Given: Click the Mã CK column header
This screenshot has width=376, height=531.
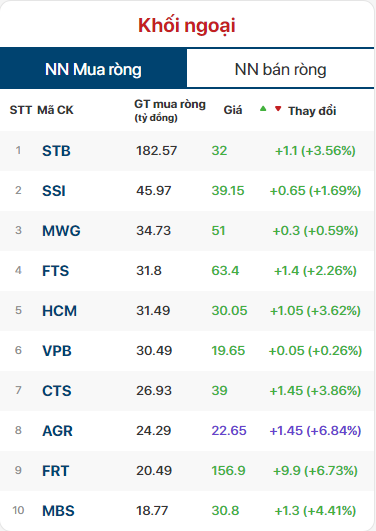Looking at the screenshot, I should (55, 110).
